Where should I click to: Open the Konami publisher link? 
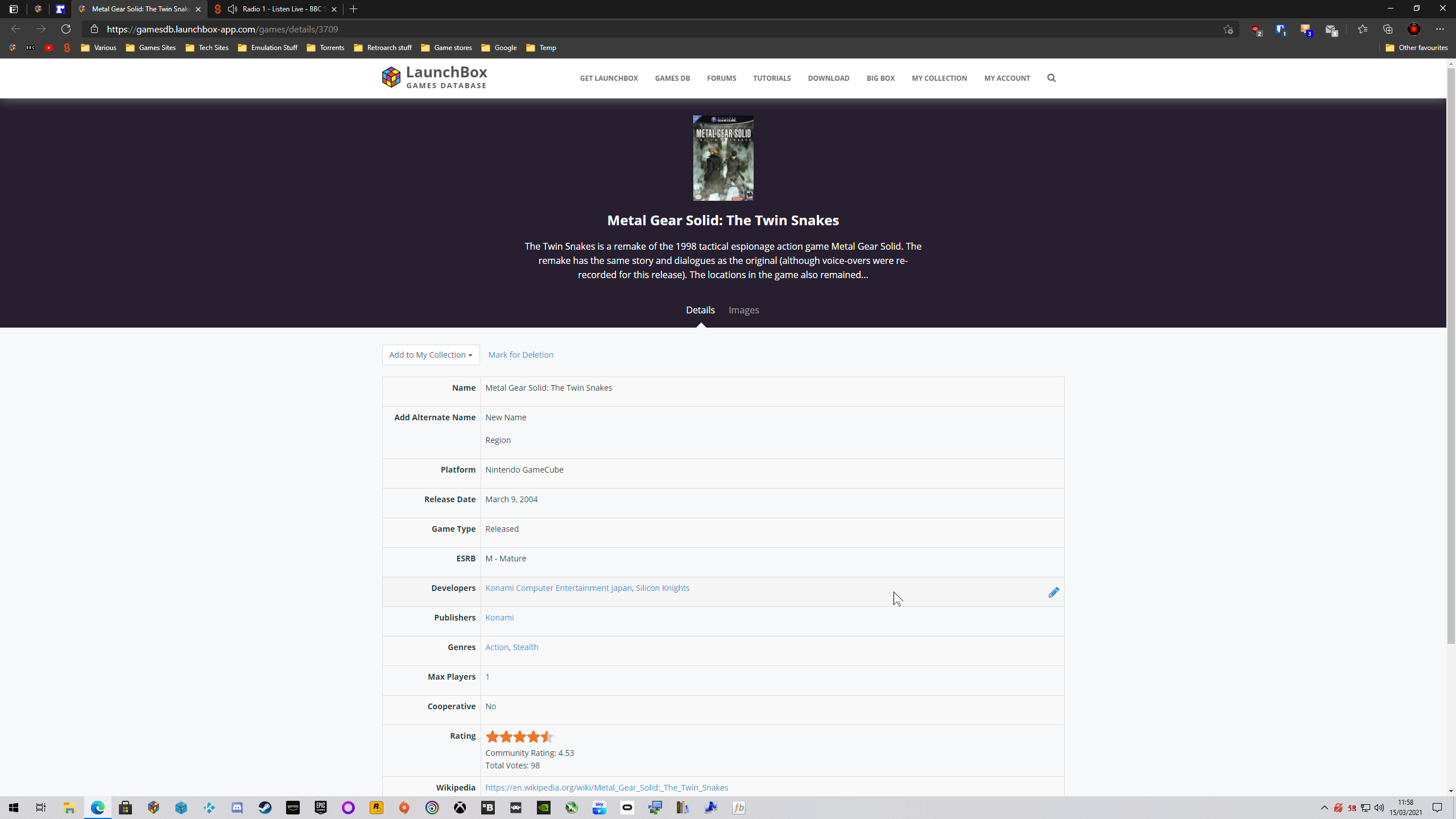499,618
